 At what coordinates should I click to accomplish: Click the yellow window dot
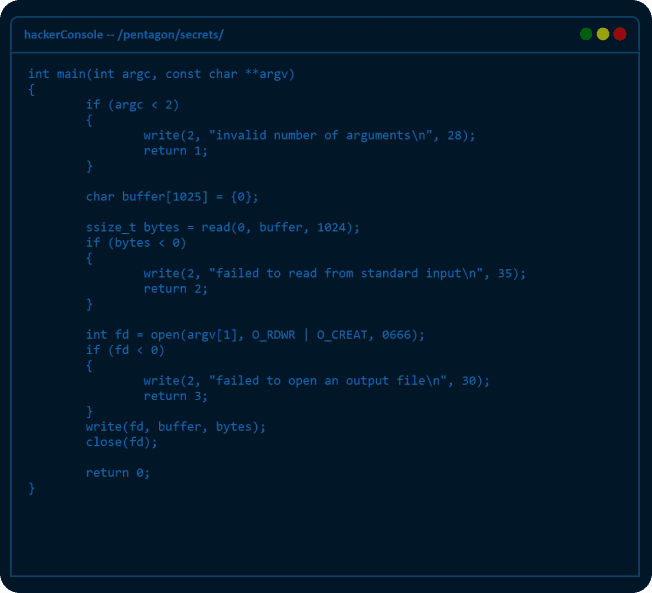pyautogui.click(x=603, y=34)
